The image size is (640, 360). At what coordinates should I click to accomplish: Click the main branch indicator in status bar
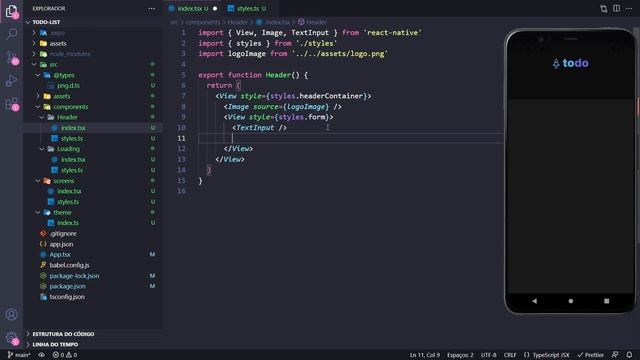pyautogui.click(x=19, y=355)
